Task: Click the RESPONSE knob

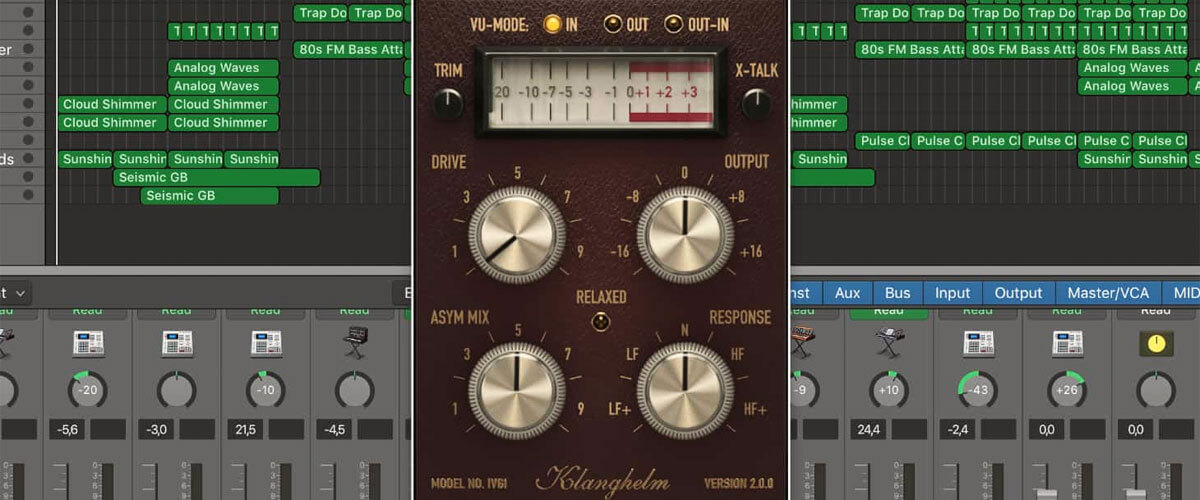Action: (686, 390)
